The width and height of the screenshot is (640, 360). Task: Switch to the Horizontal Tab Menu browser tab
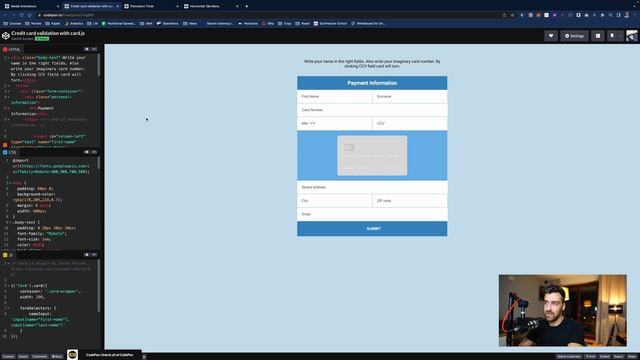point(209,6)
